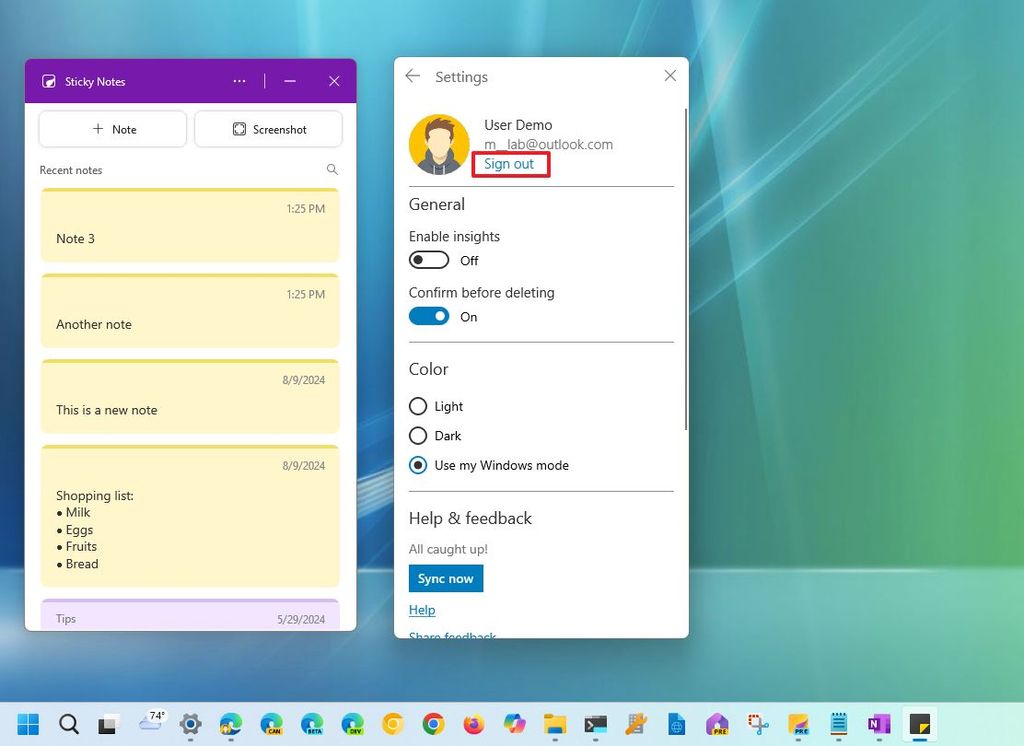Launch Chrome from the taskbar
The image size is (1024, 746).
pyautogui.click(x=434, y=723)
